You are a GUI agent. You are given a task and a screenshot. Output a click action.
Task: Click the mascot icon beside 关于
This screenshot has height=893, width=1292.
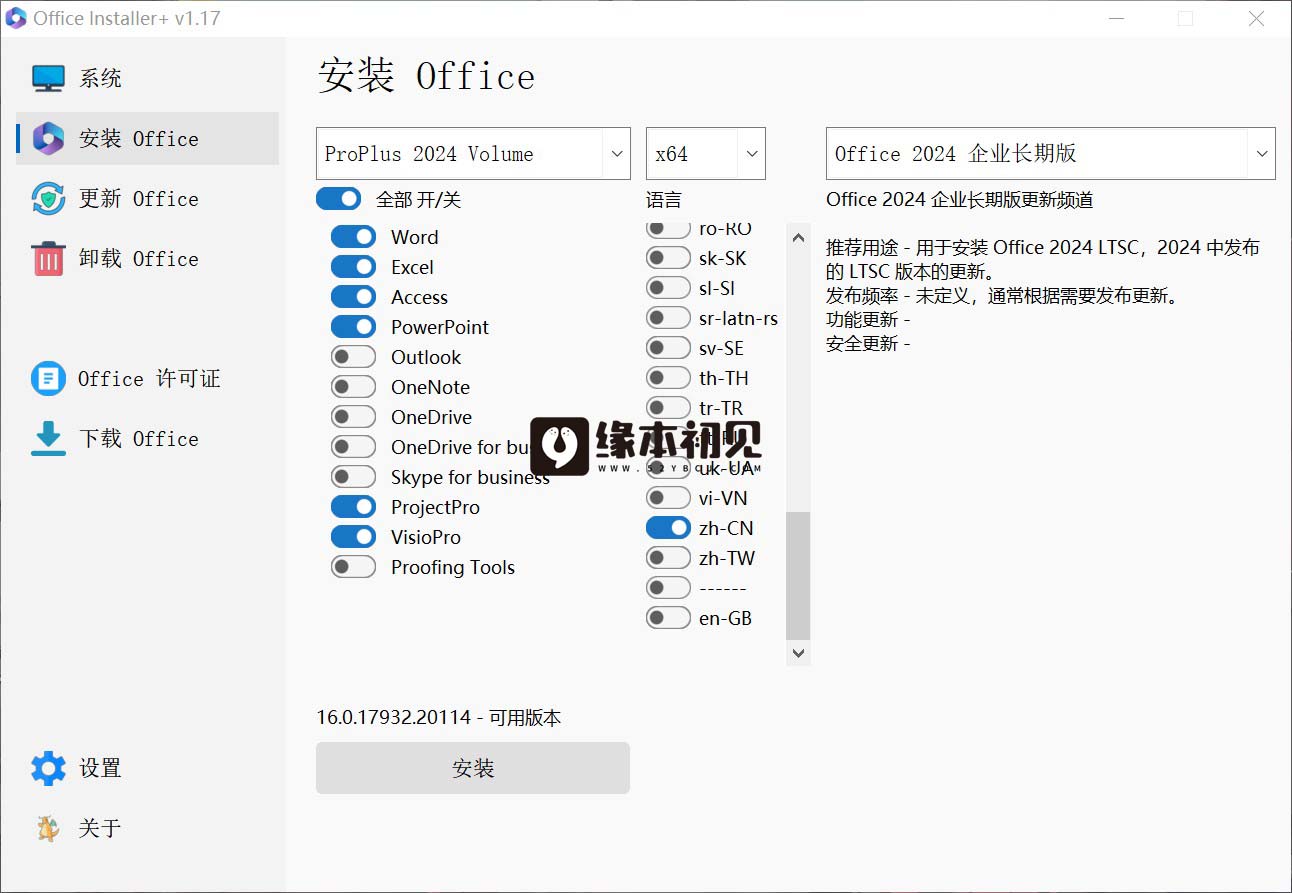tap(48, 828)
